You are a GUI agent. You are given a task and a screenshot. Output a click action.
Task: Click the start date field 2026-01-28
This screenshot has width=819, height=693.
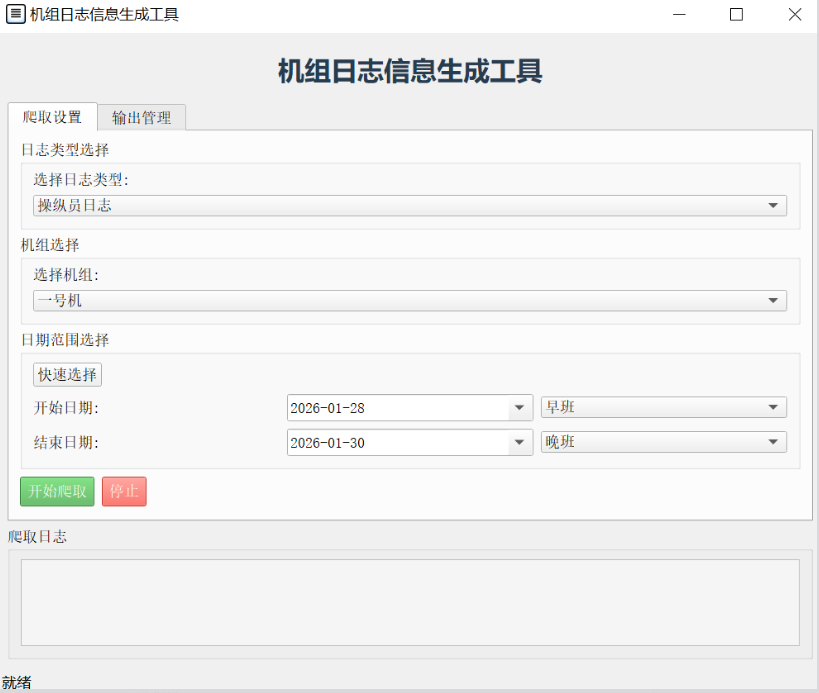coord(397,408)
